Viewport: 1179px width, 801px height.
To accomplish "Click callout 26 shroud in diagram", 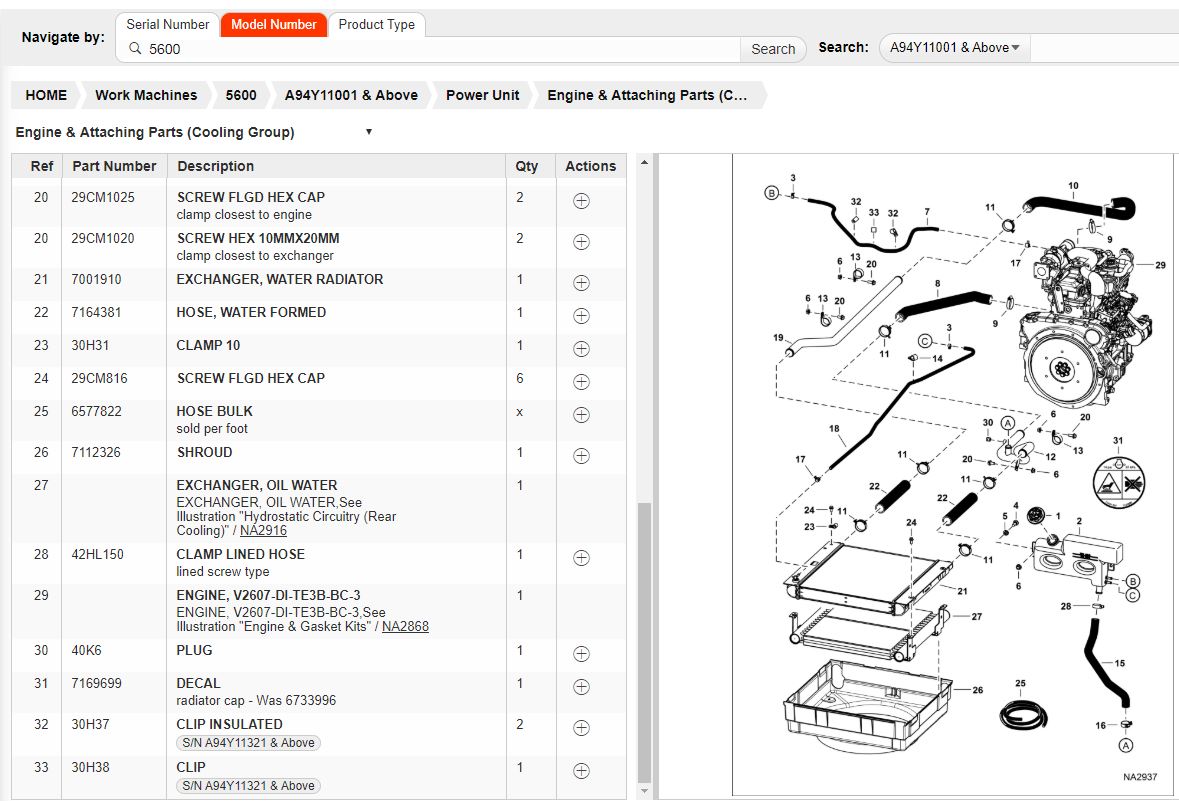I will pos(977,690).
